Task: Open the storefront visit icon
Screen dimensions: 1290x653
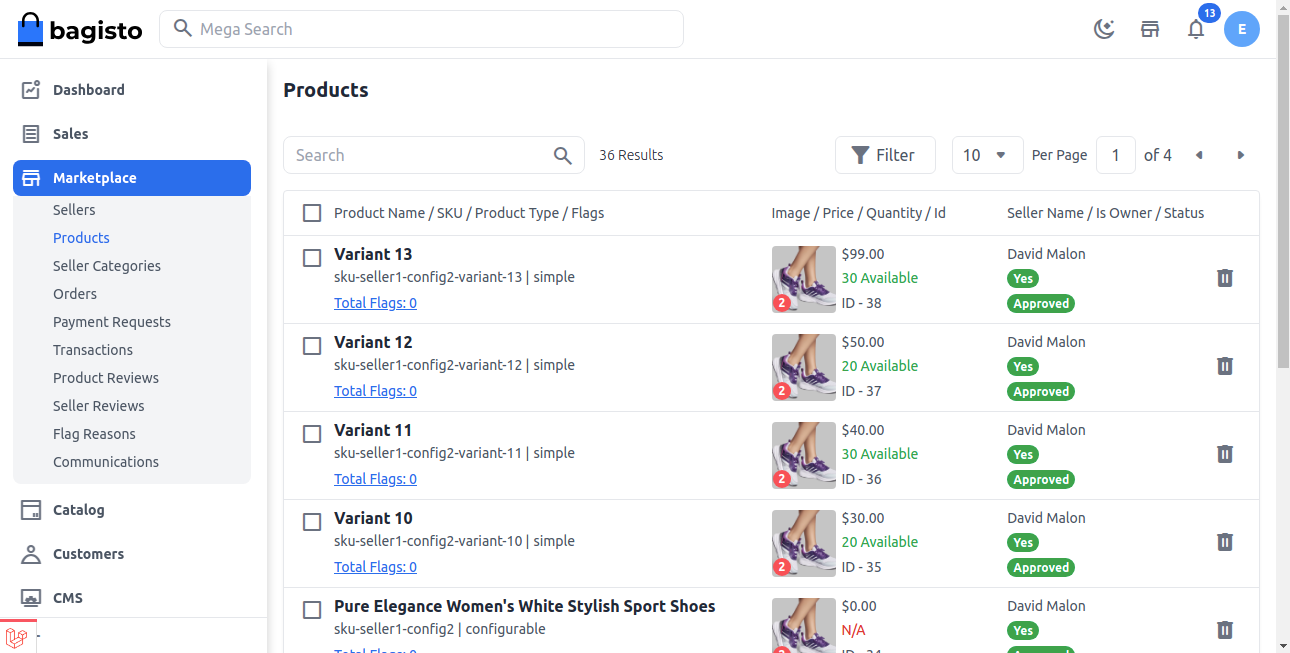Action: 1150,29
